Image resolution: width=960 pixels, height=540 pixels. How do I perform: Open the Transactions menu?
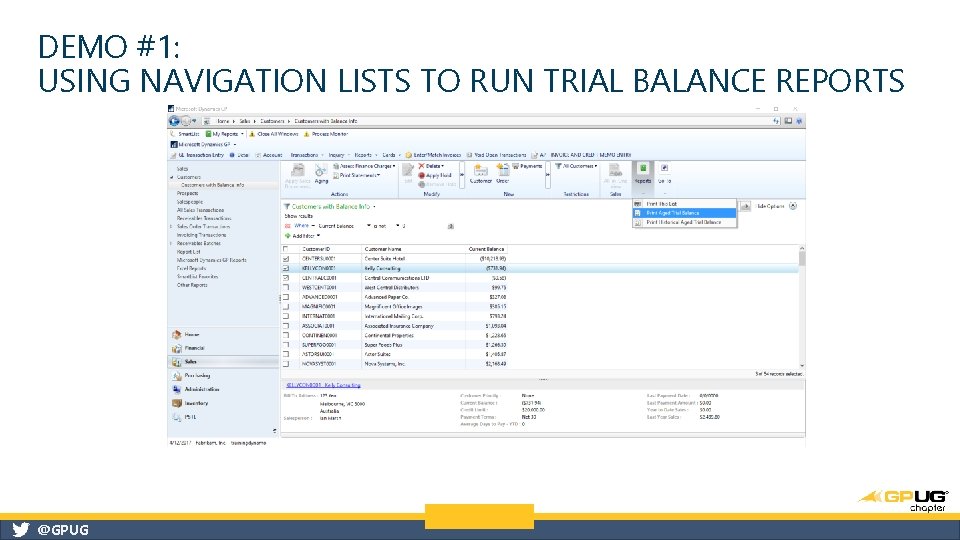click(306, 156)
